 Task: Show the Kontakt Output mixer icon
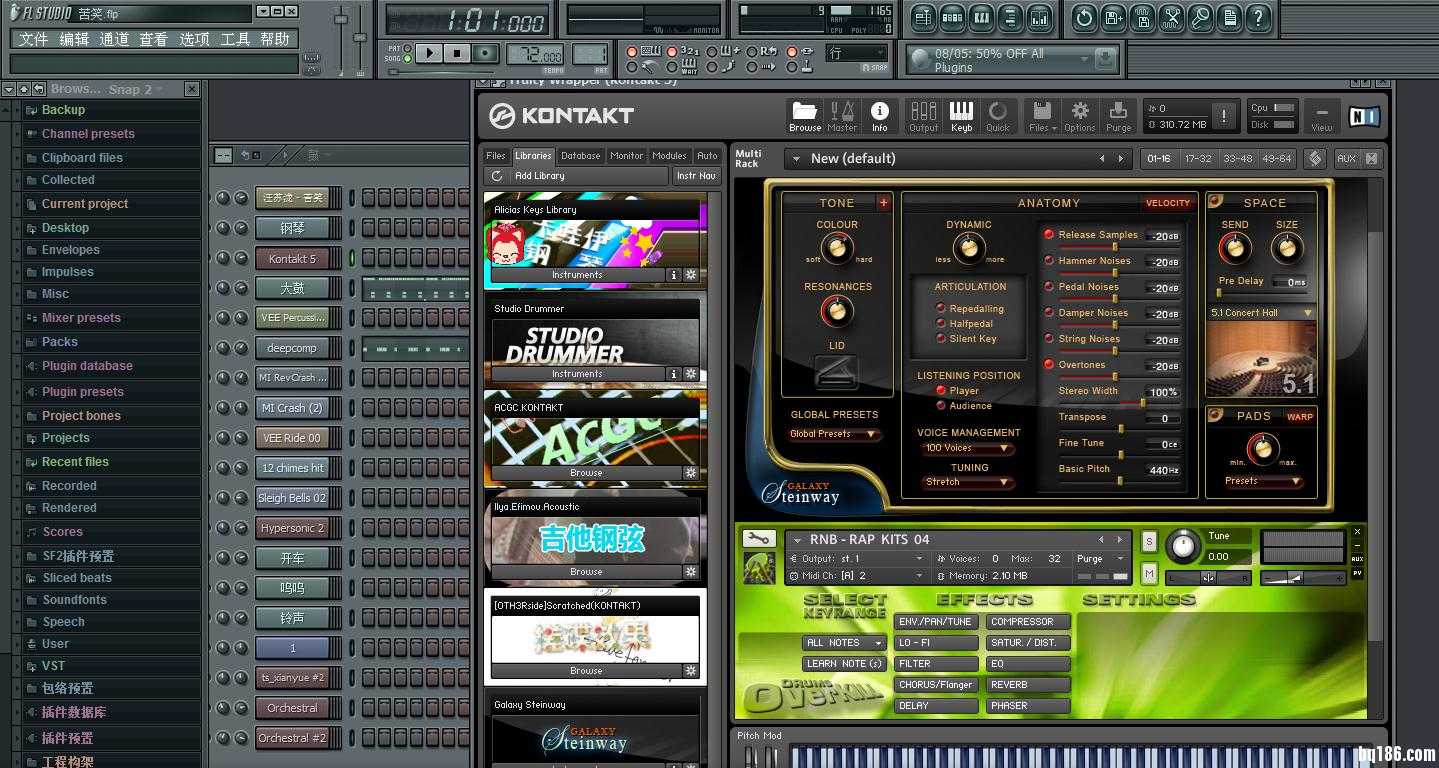924,116
